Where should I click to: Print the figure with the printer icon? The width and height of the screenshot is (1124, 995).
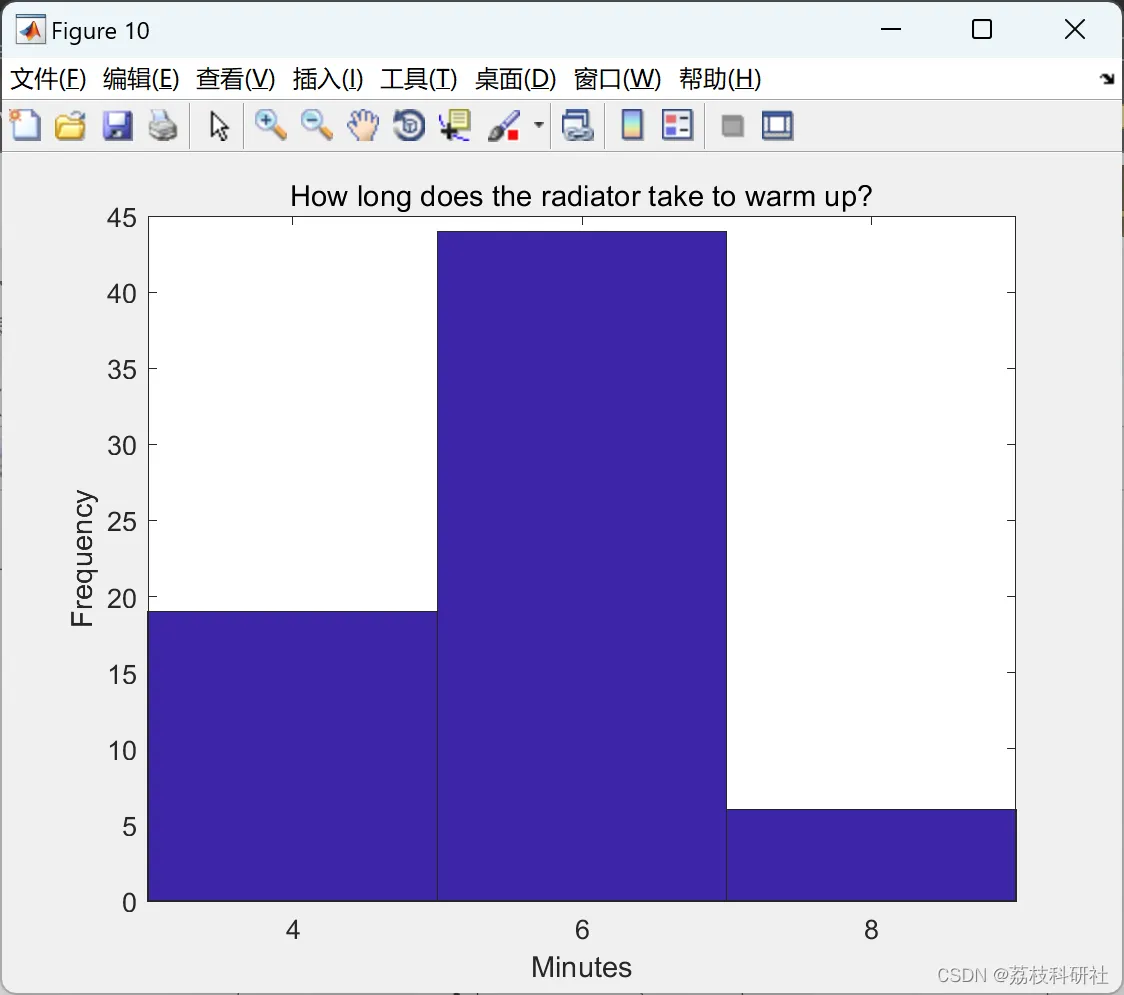[163, 125]
